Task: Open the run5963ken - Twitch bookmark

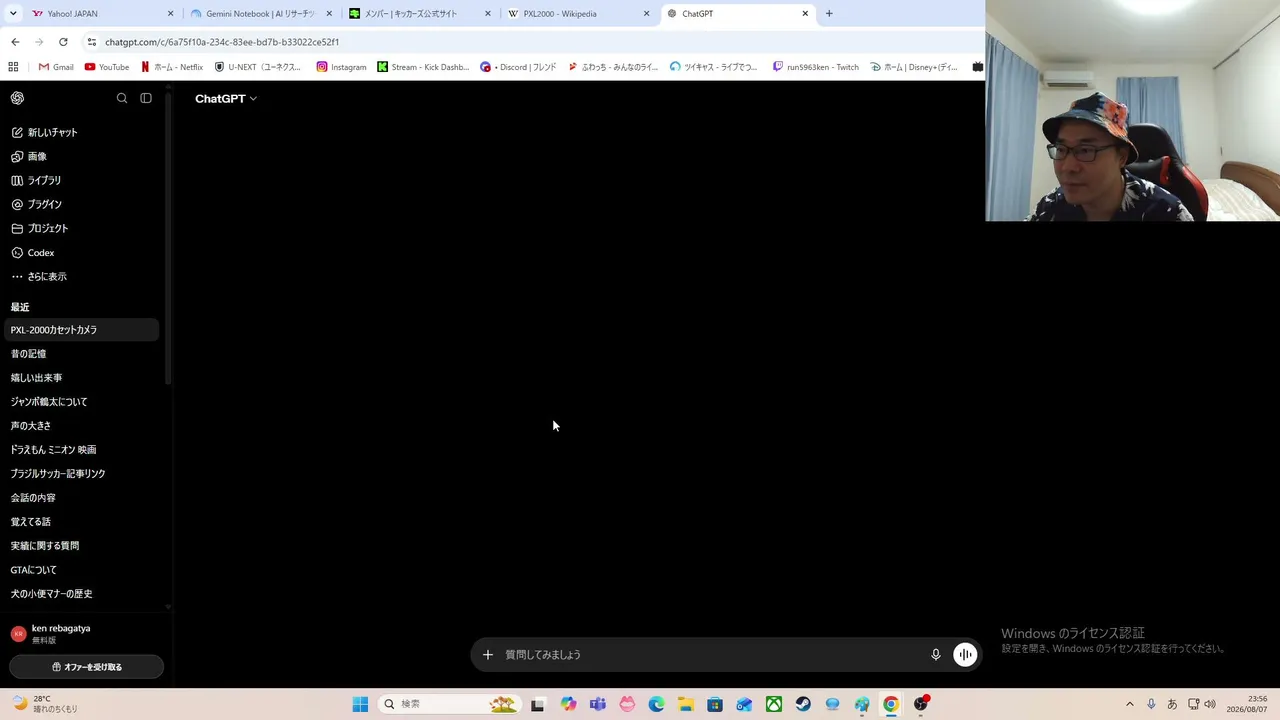Action: pyautogui.click(x=816, y=67)
